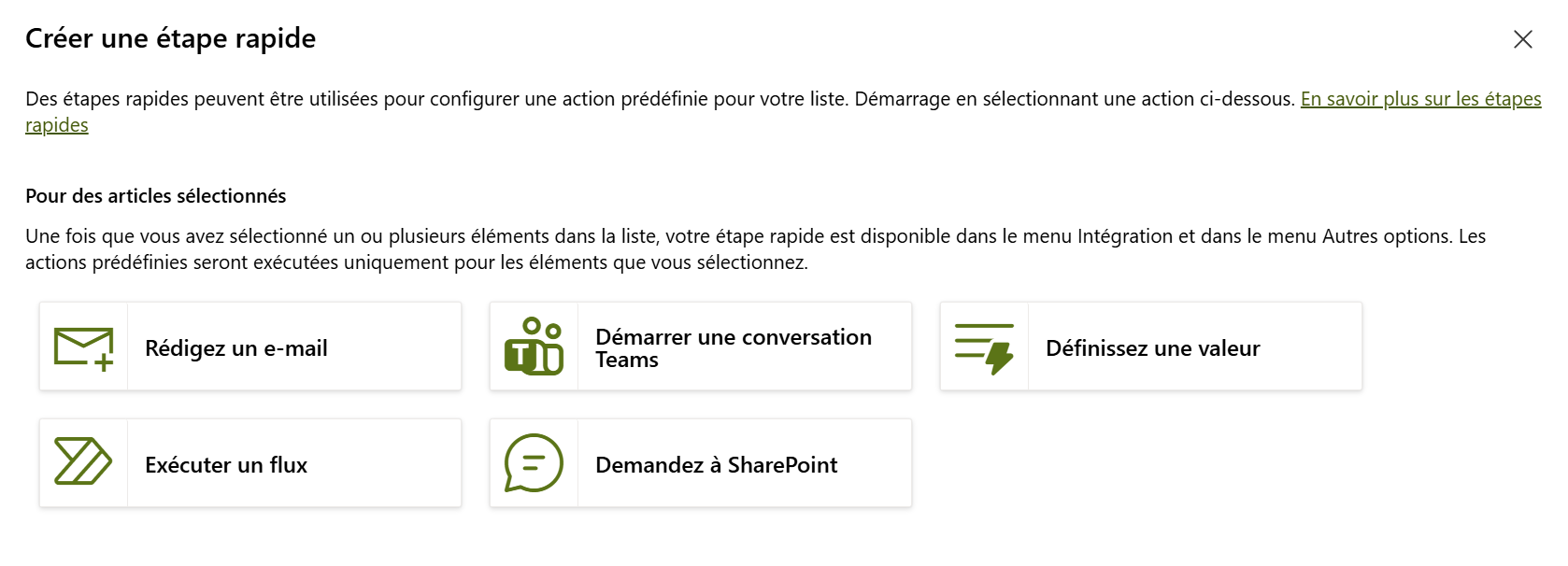
Task: Open the En savoir plus sur les étapes link
Action: (x=1420, y=99)
